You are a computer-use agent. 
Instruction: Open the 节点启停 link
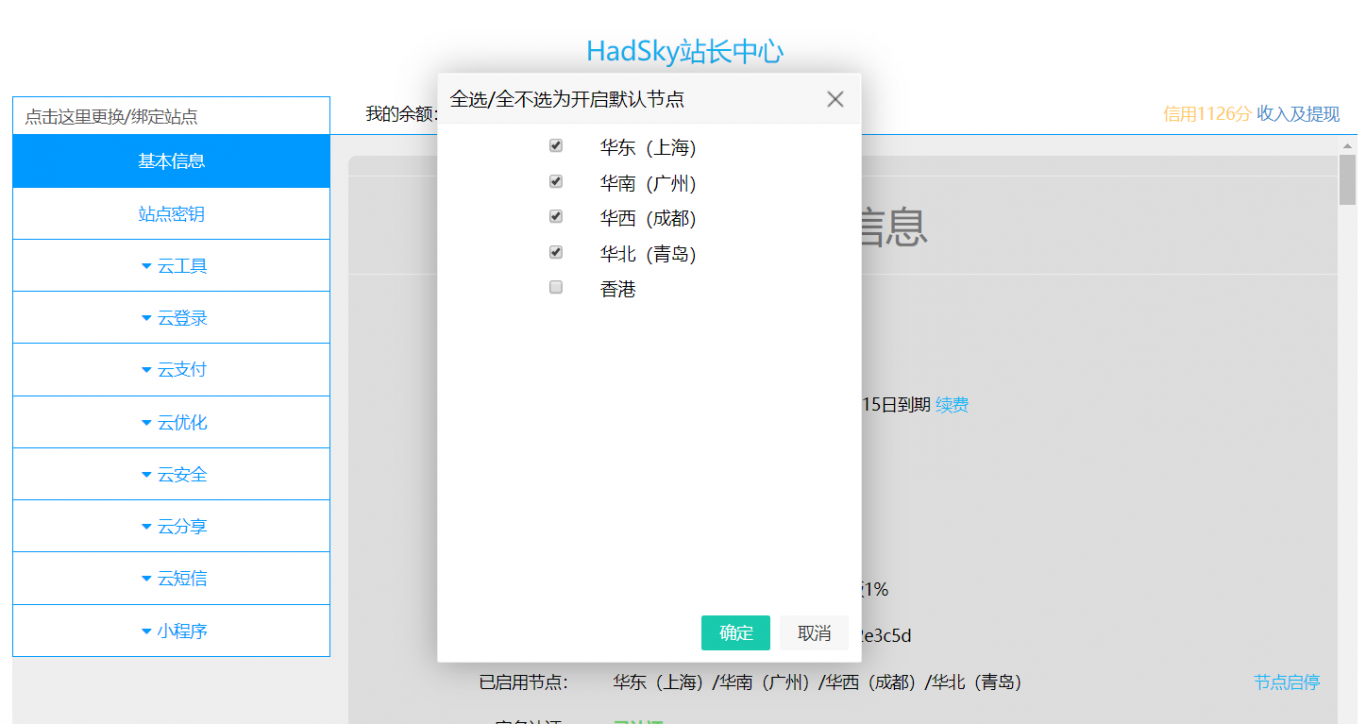pyautogui.click(x=1287, y=682)
